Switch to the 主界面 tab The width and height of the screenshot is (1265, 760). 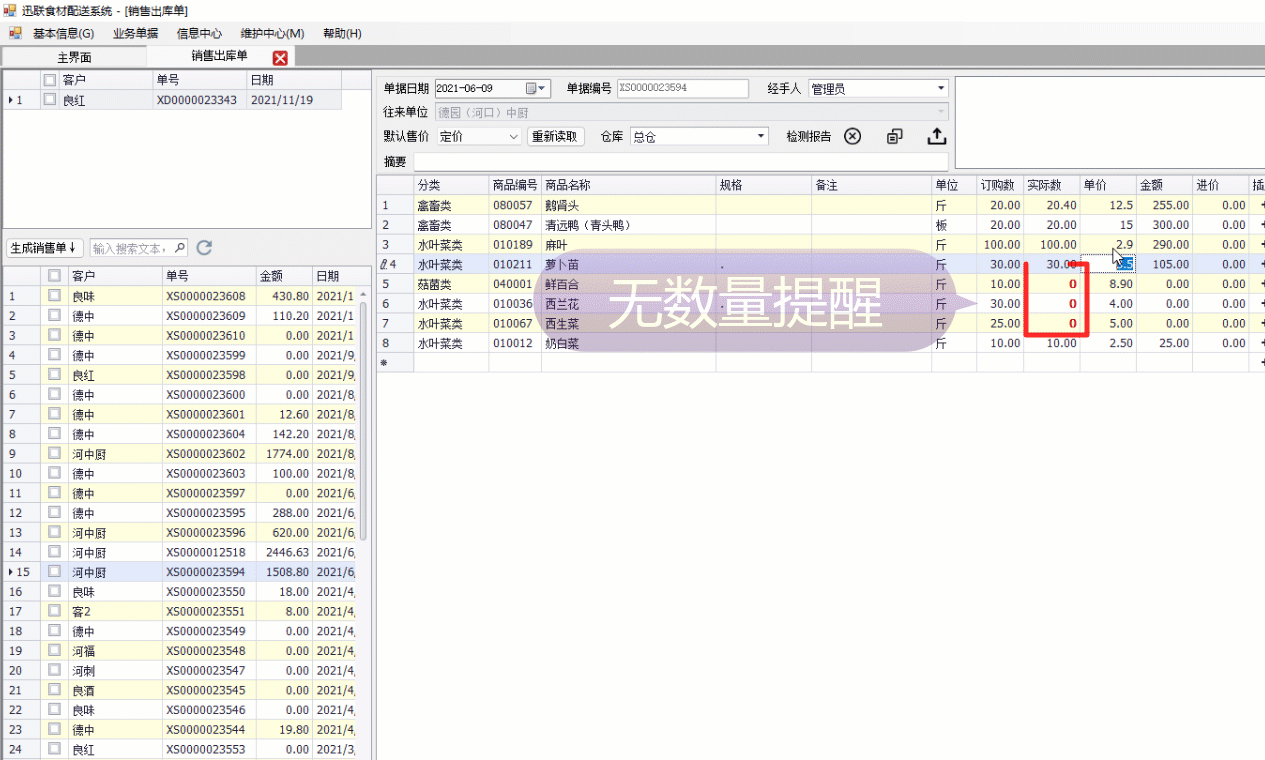pos(74,57)
